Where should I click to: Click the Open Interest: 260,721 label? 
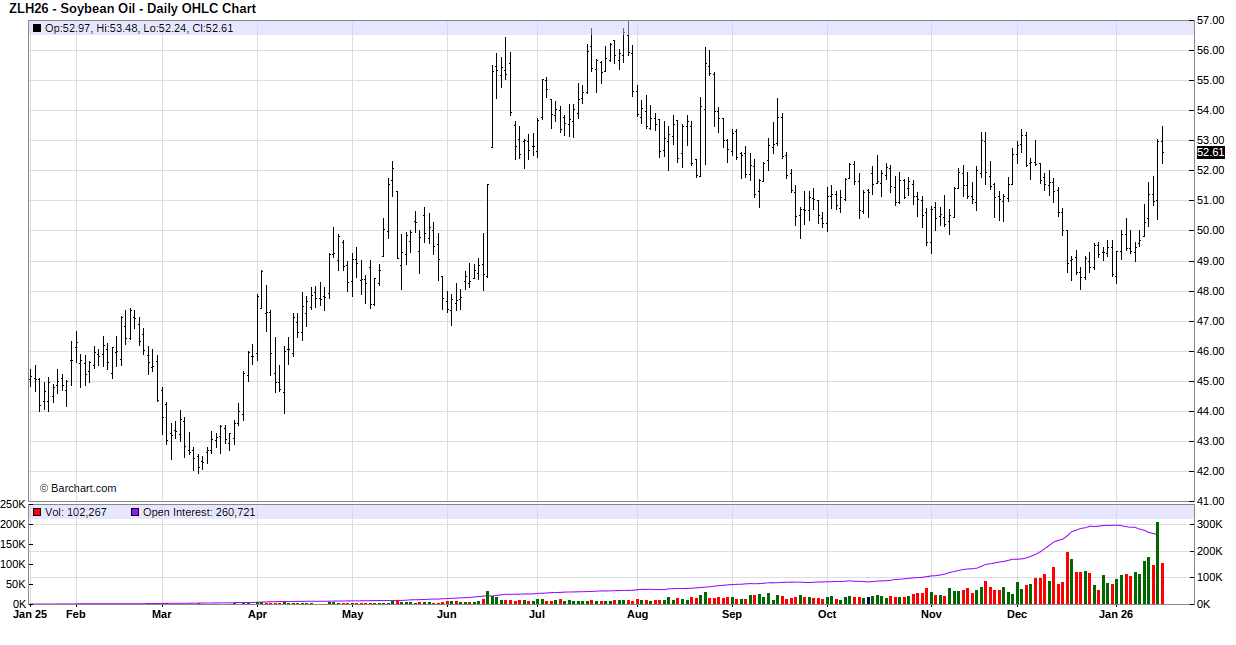[199, 512]
